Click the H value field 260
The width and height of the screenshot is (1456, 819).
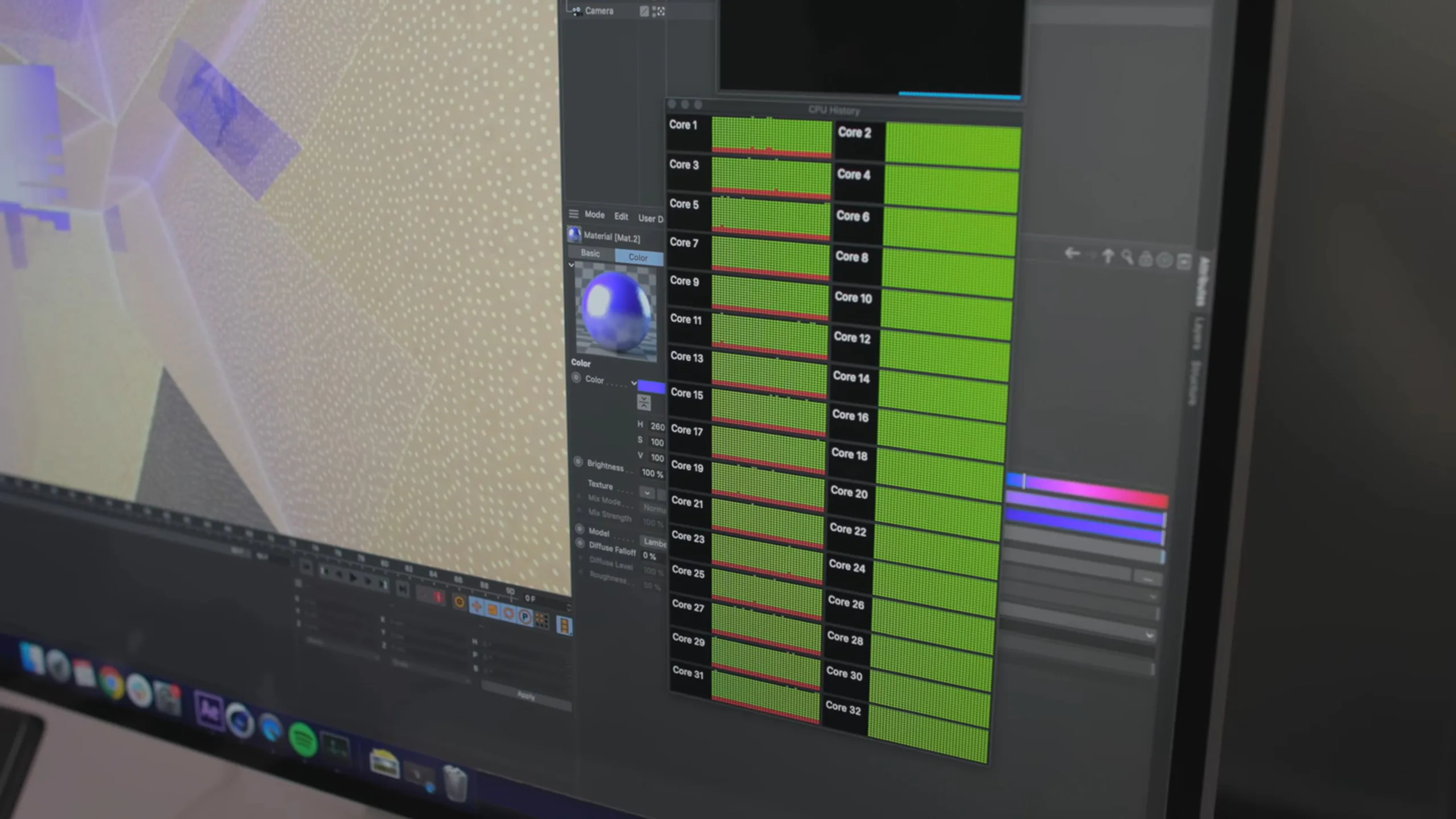[657, 426]
